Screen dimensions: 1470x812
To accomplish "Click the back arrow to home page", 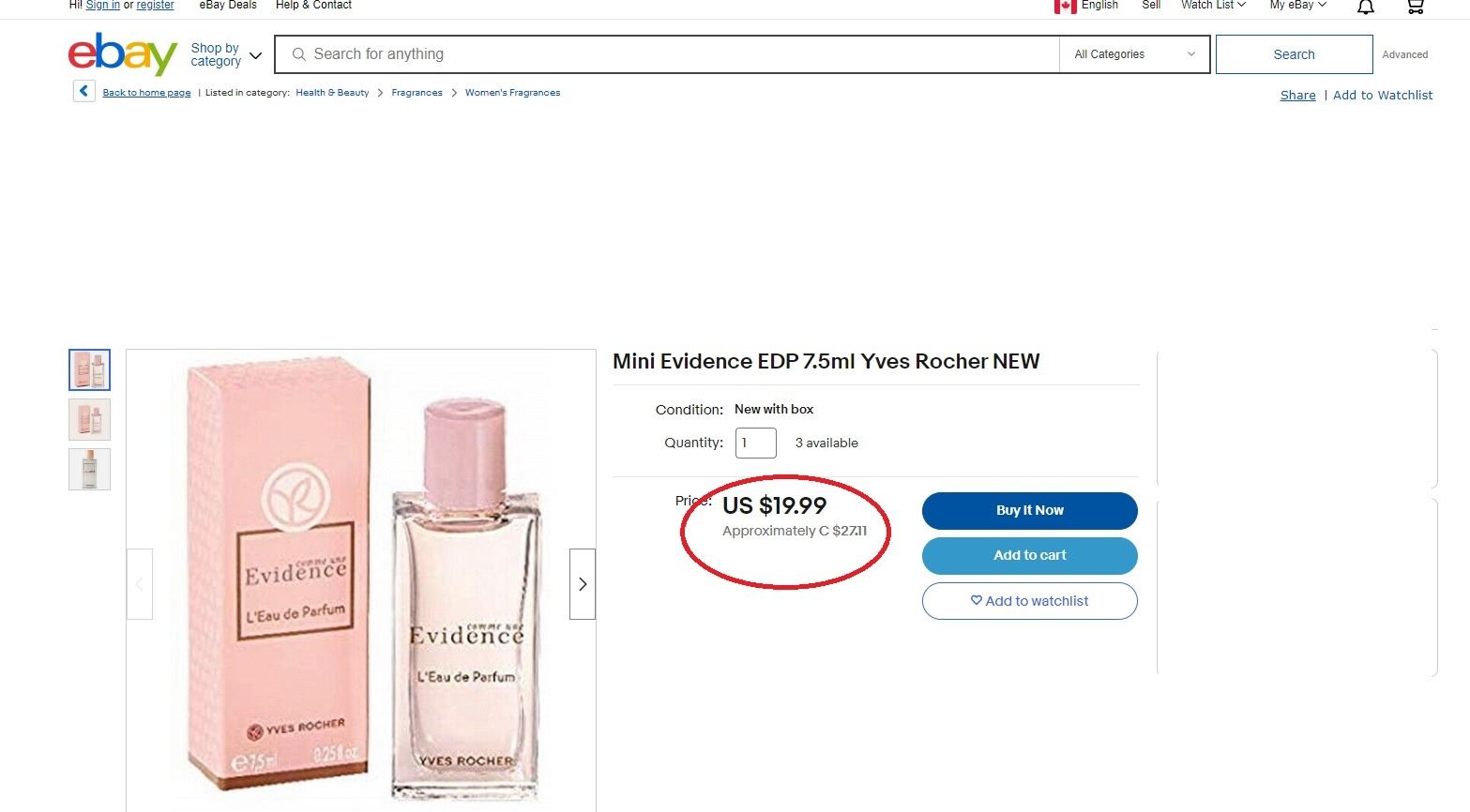I will pyautogui.click(x=84, y=91).
